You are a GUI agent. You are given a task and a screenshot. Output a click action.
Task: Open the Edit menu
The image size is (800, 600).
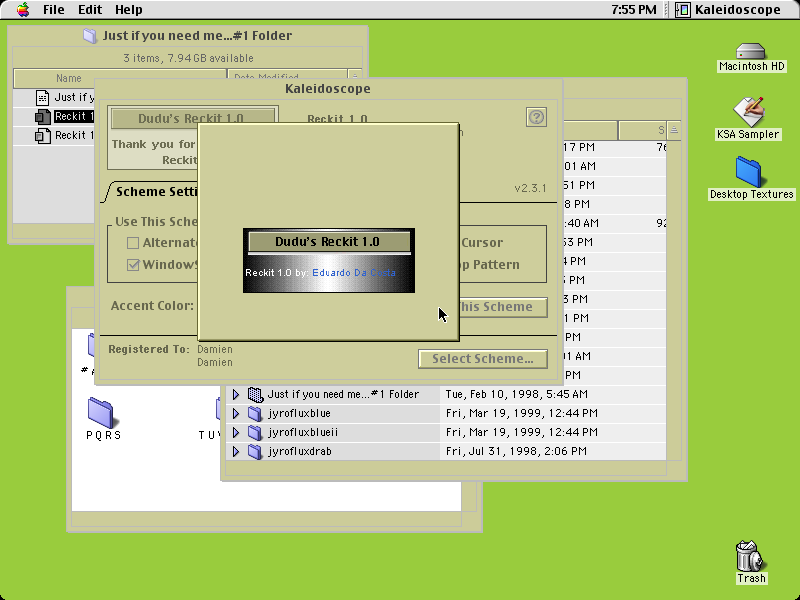coord(90,10)
